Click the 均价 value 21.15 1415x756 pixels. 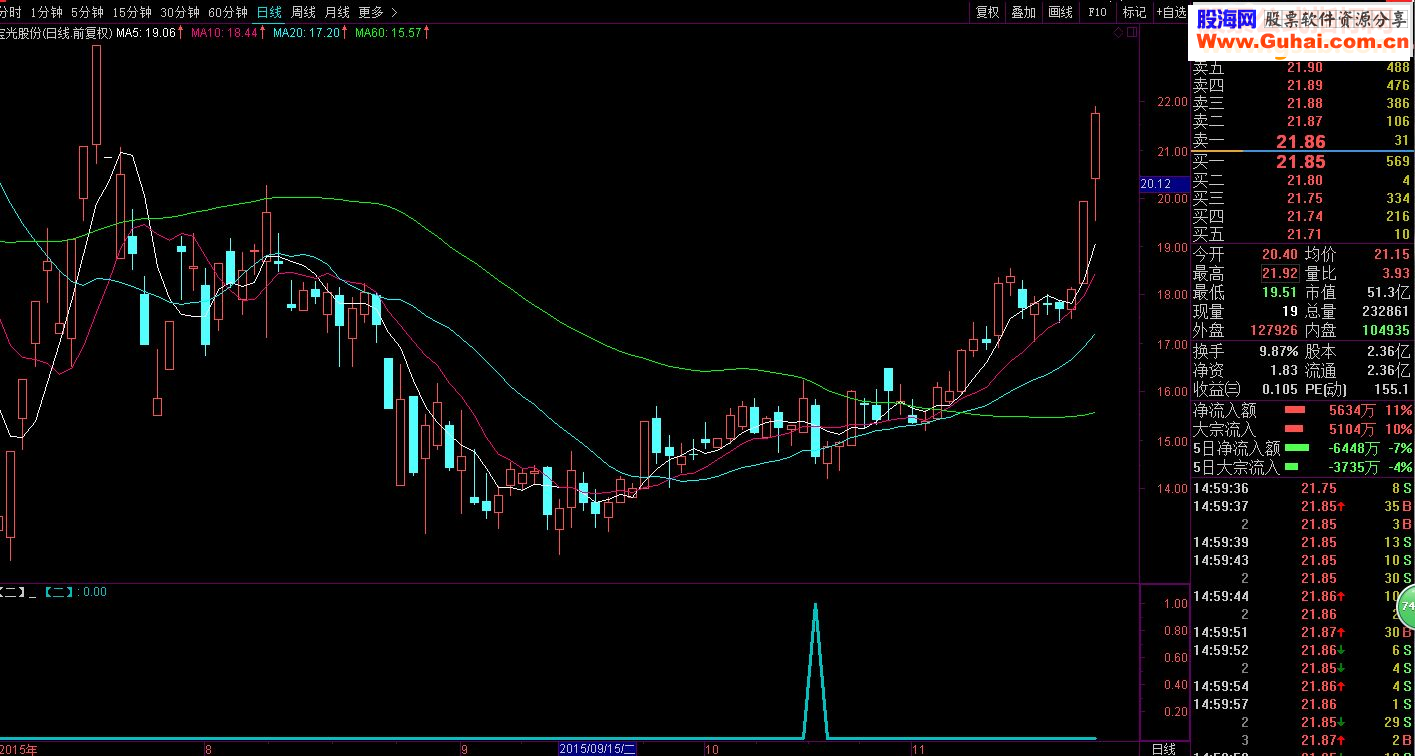[1391, 255]
